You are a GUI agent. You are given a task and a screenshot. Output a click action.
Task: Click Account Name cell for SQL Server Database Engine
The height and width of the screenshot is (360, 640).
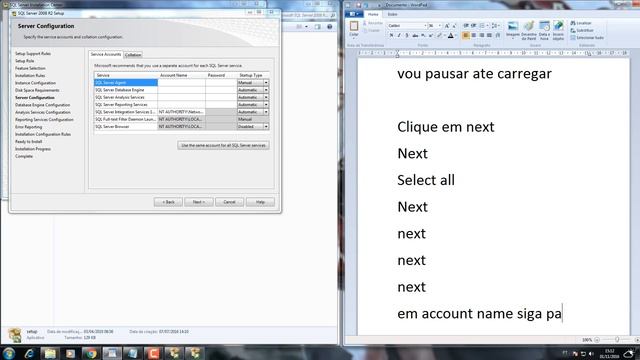182,90
